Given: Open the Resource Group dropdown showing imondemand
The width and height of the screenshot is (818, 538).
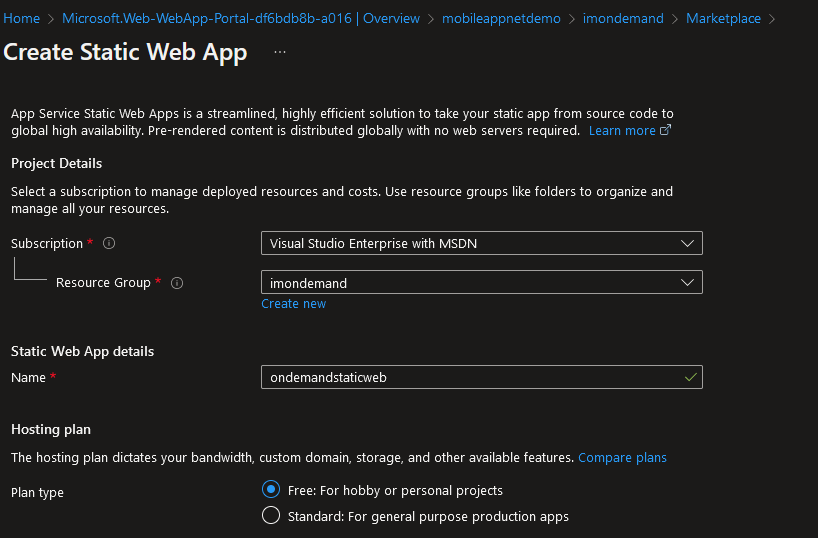Looking at the screenshot, I should [x=482, y=282].
